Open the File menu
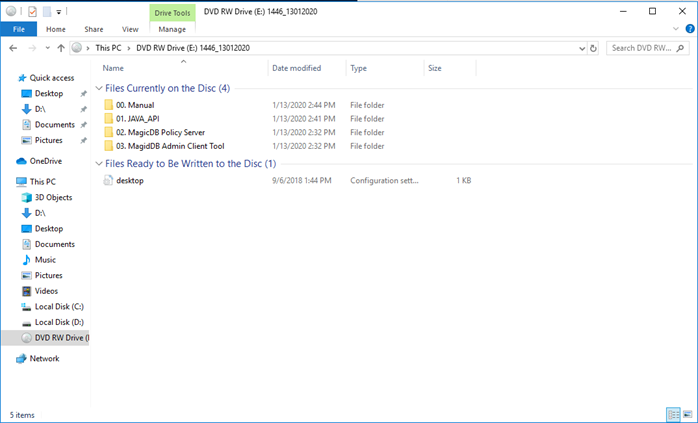The image size is (698, 423). [19, 29]
